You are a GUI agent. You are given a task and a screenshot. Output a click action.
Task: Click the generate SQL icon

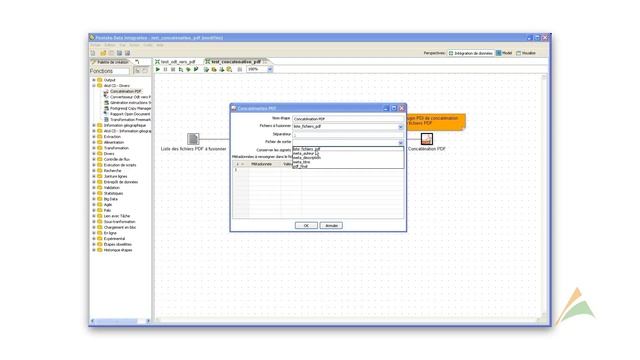tap(222, 69)
